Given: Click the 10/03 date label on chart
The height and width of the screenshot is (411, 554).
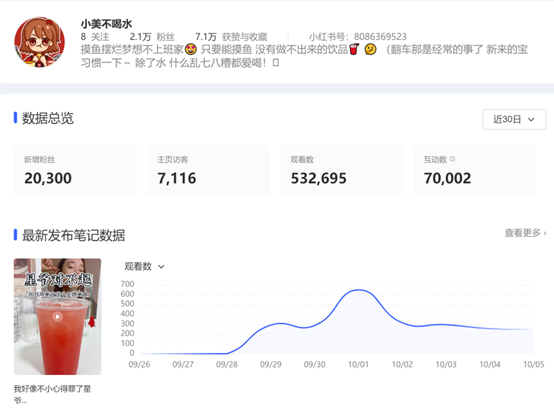Looking at the screenshot, I should [x=446, y=364].
